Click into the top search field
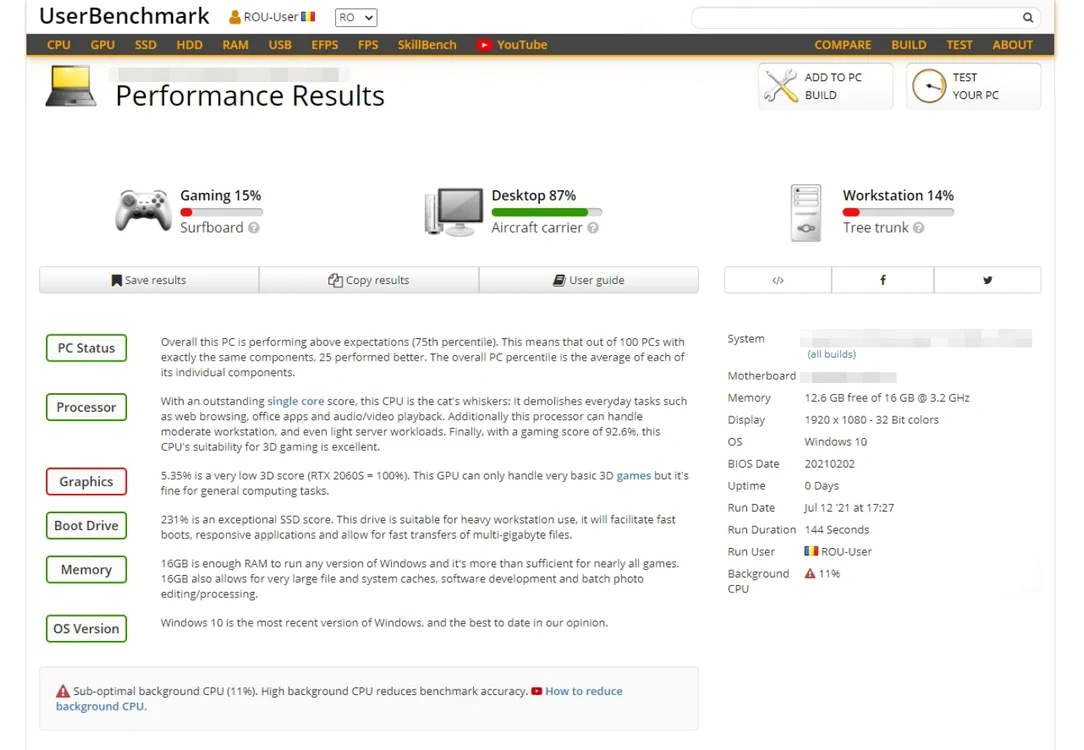This screenshot has height=750, width=1084. [x=857, y=17]
